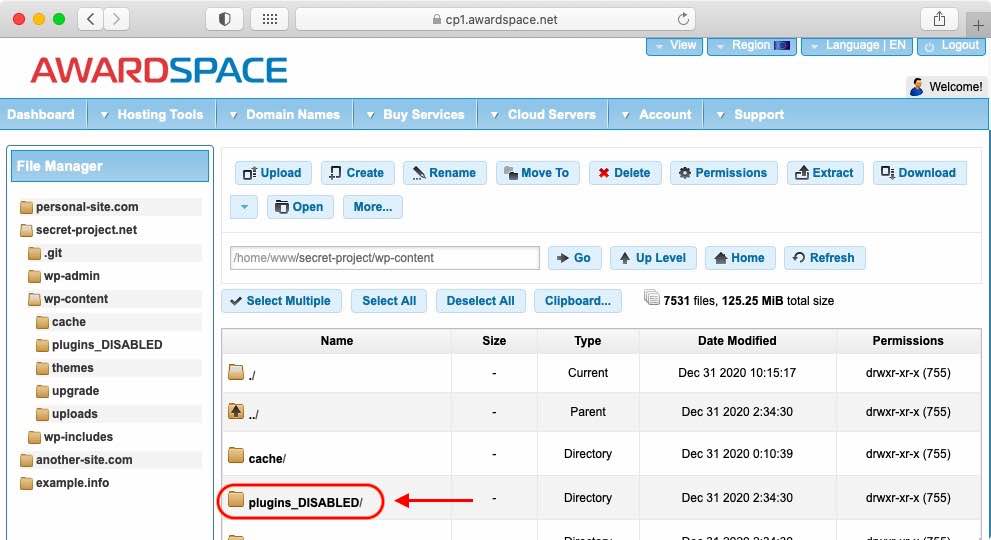
Task: Open Safari privacy shield report
Action: coord(224,19)
